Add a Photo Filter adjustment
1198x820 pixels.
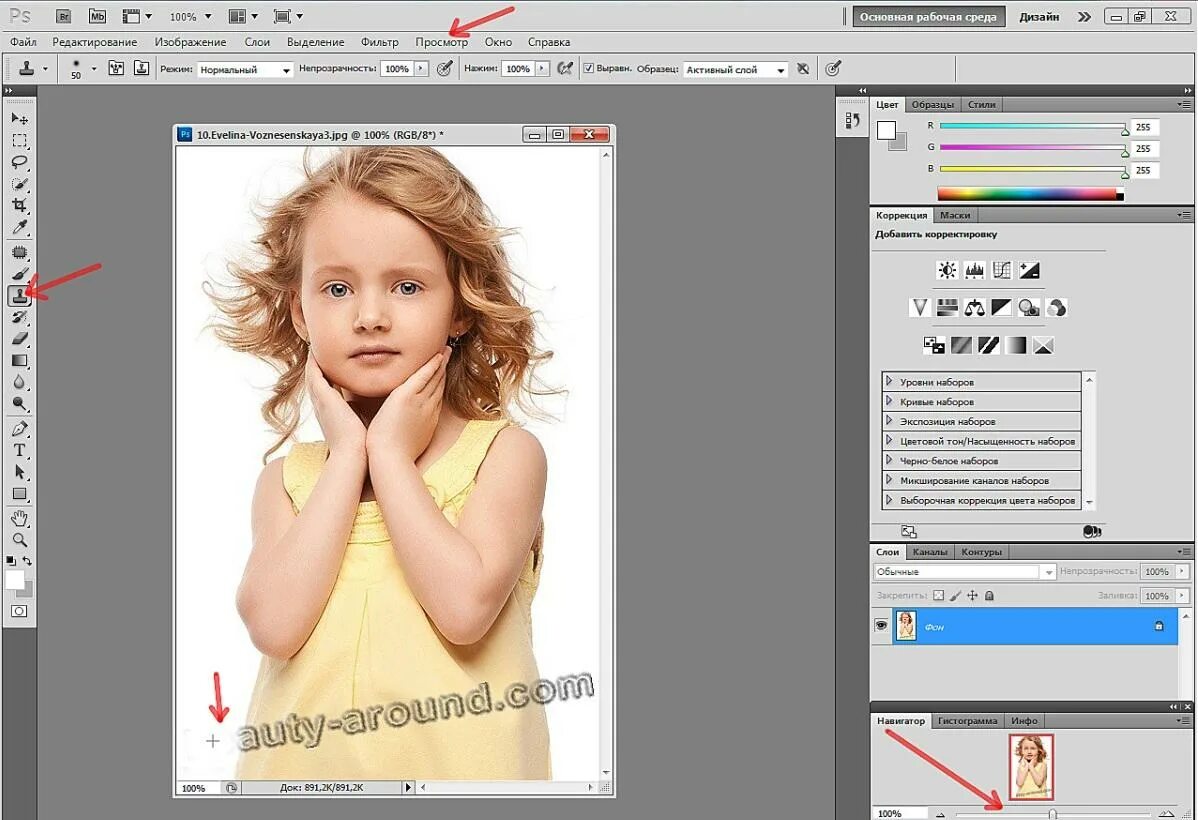pos(1029,307)
